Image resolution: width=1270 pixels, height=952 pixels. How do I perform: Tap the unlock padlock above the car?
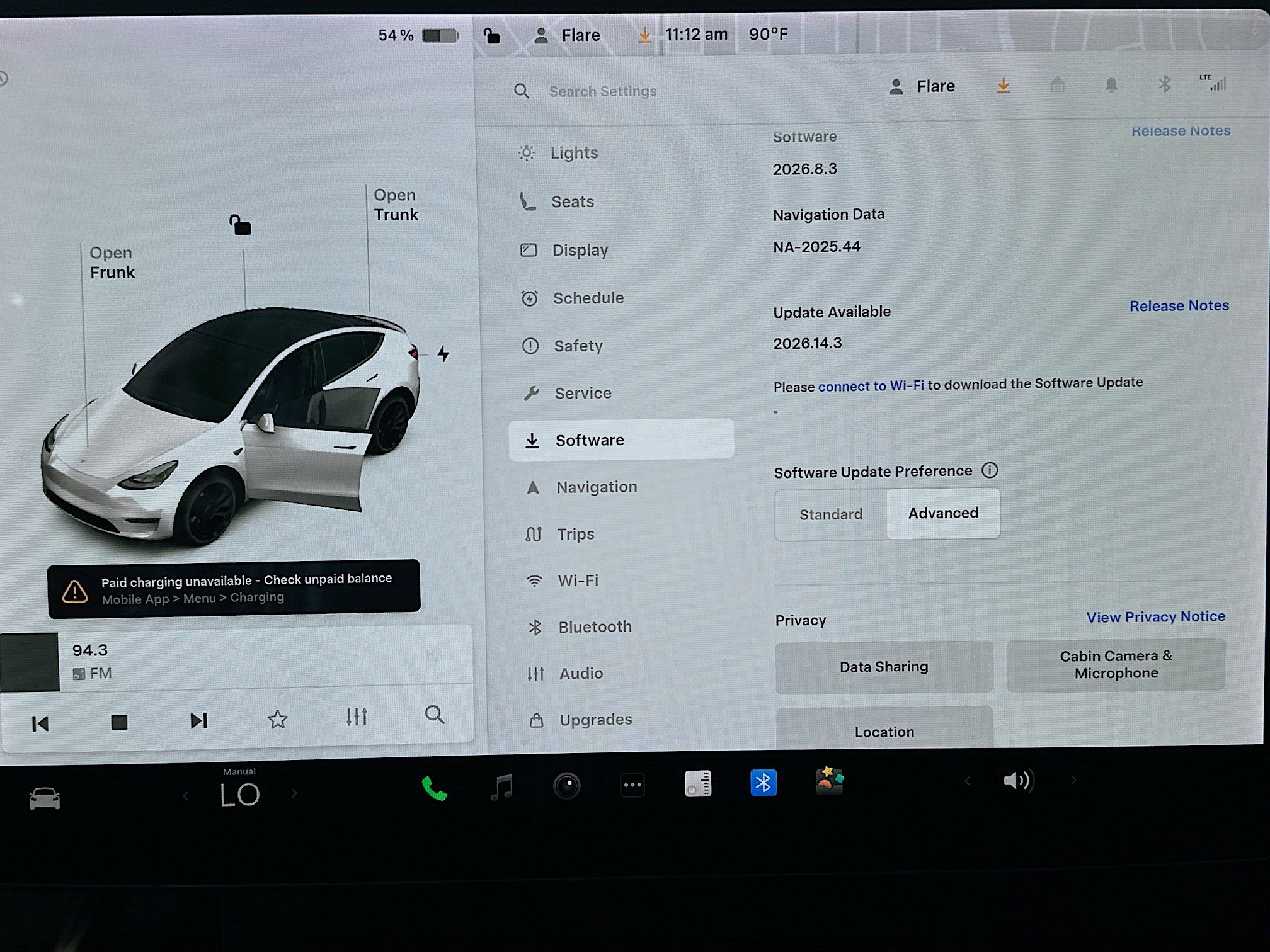240,224
